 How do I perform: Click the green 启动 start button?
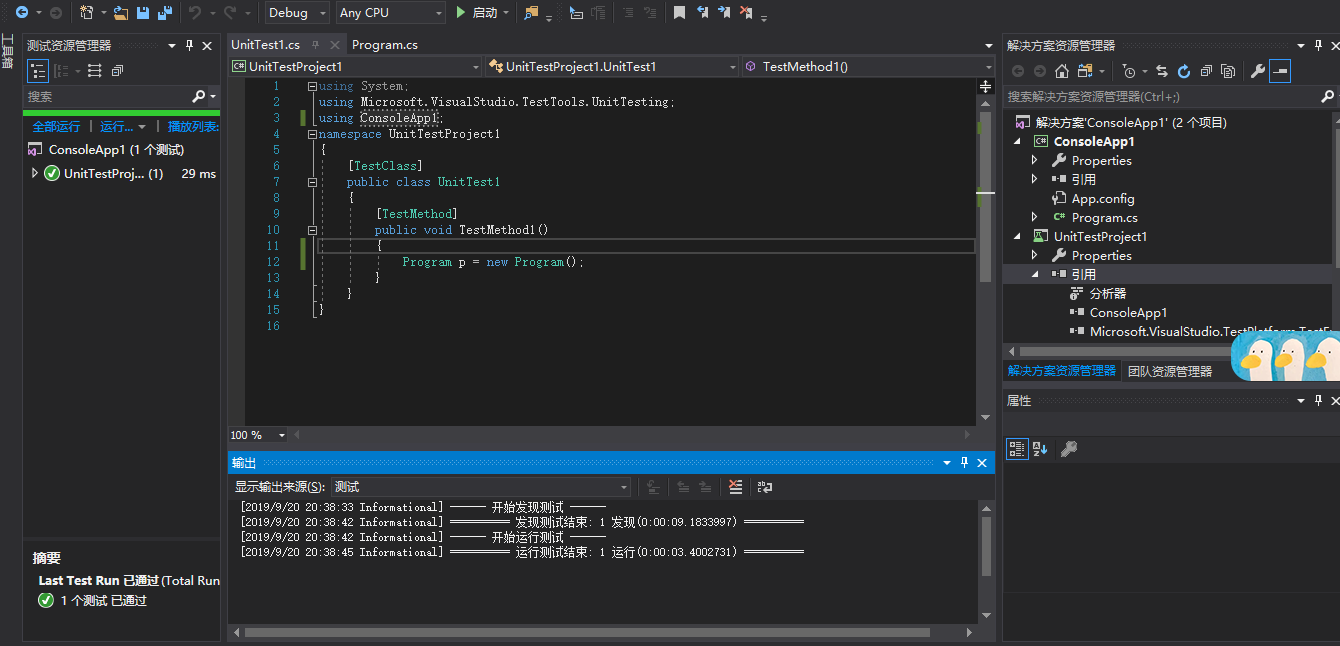point(476,13)
